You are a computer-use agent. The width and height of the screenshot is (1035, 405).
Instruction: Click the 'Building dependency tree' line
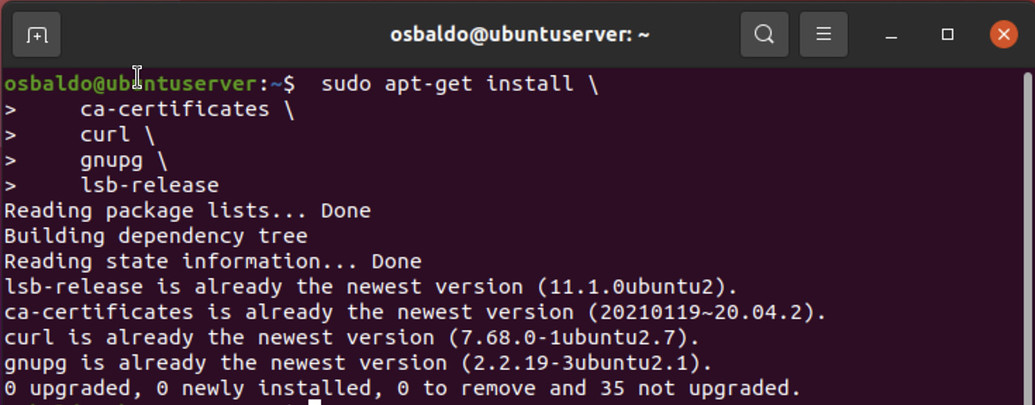155,236
